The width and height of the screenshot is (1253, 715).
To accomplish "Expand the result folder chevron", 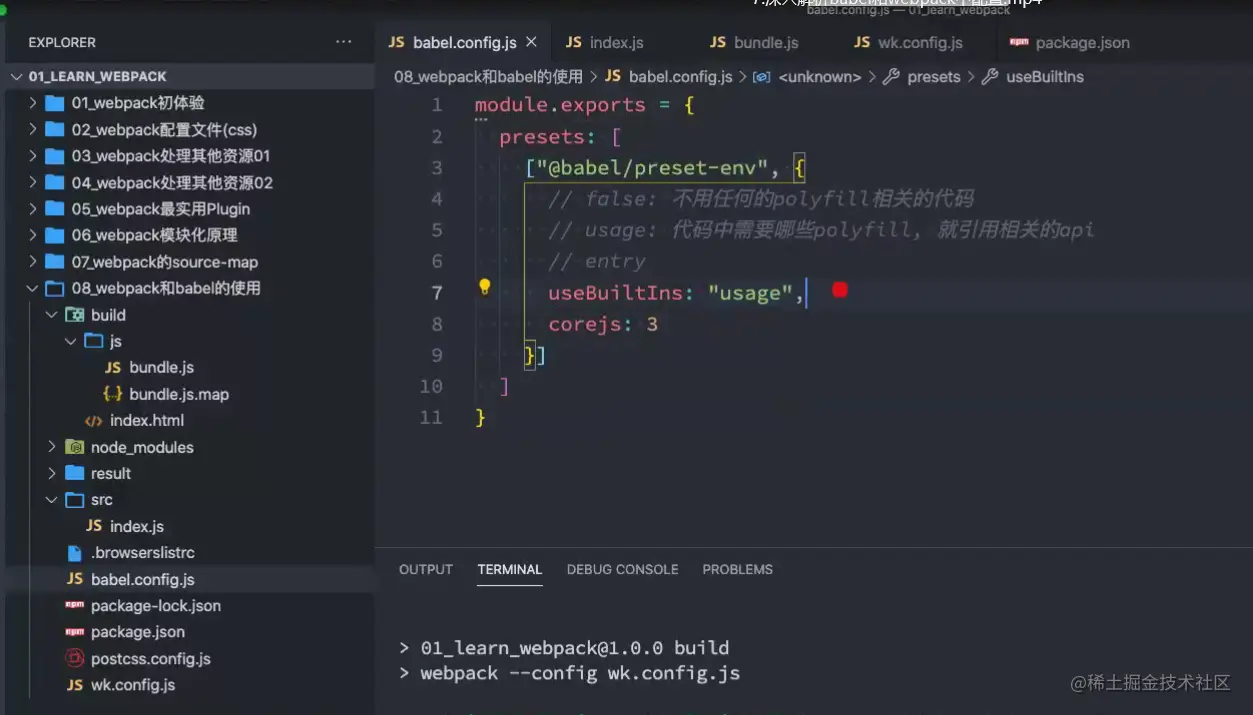I will [52, 473].
